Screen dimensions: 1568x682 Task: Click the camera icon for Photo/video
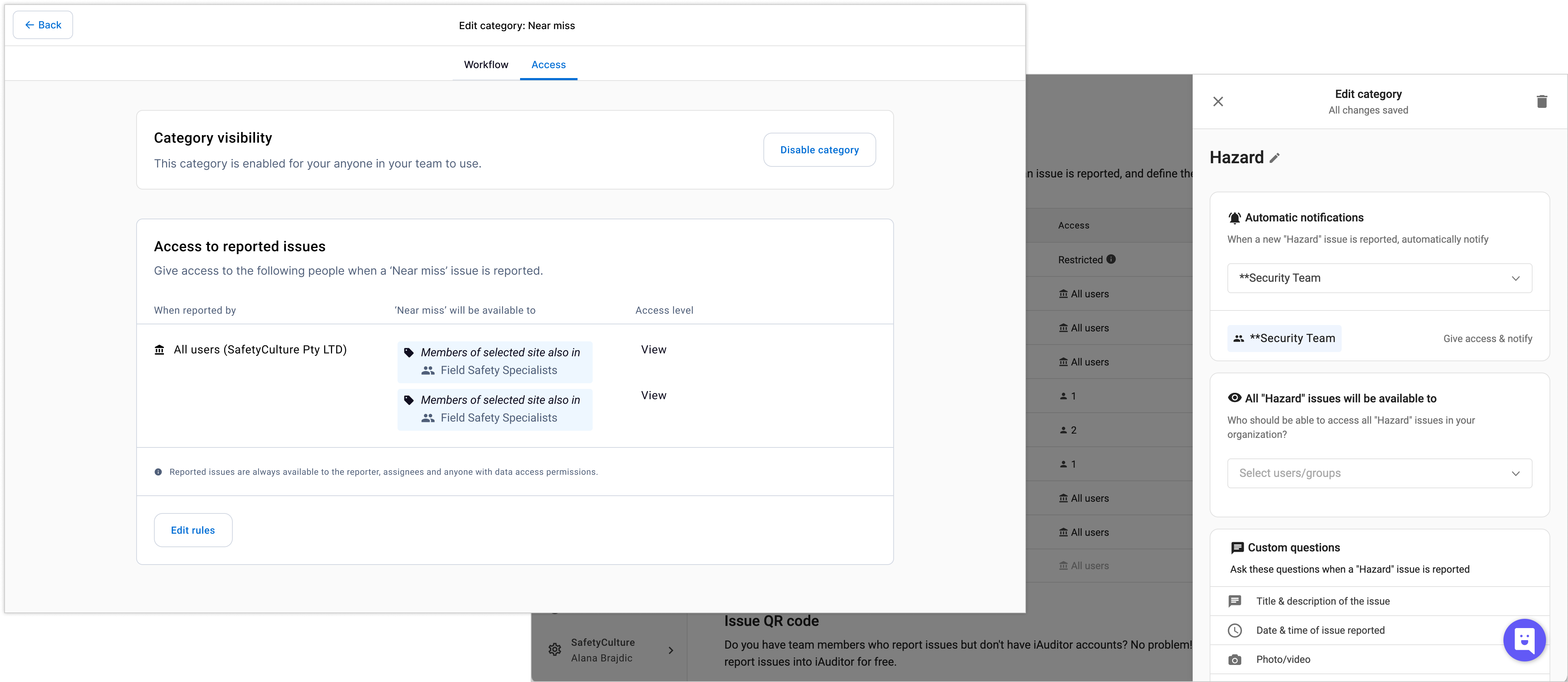click(1235, 660)
